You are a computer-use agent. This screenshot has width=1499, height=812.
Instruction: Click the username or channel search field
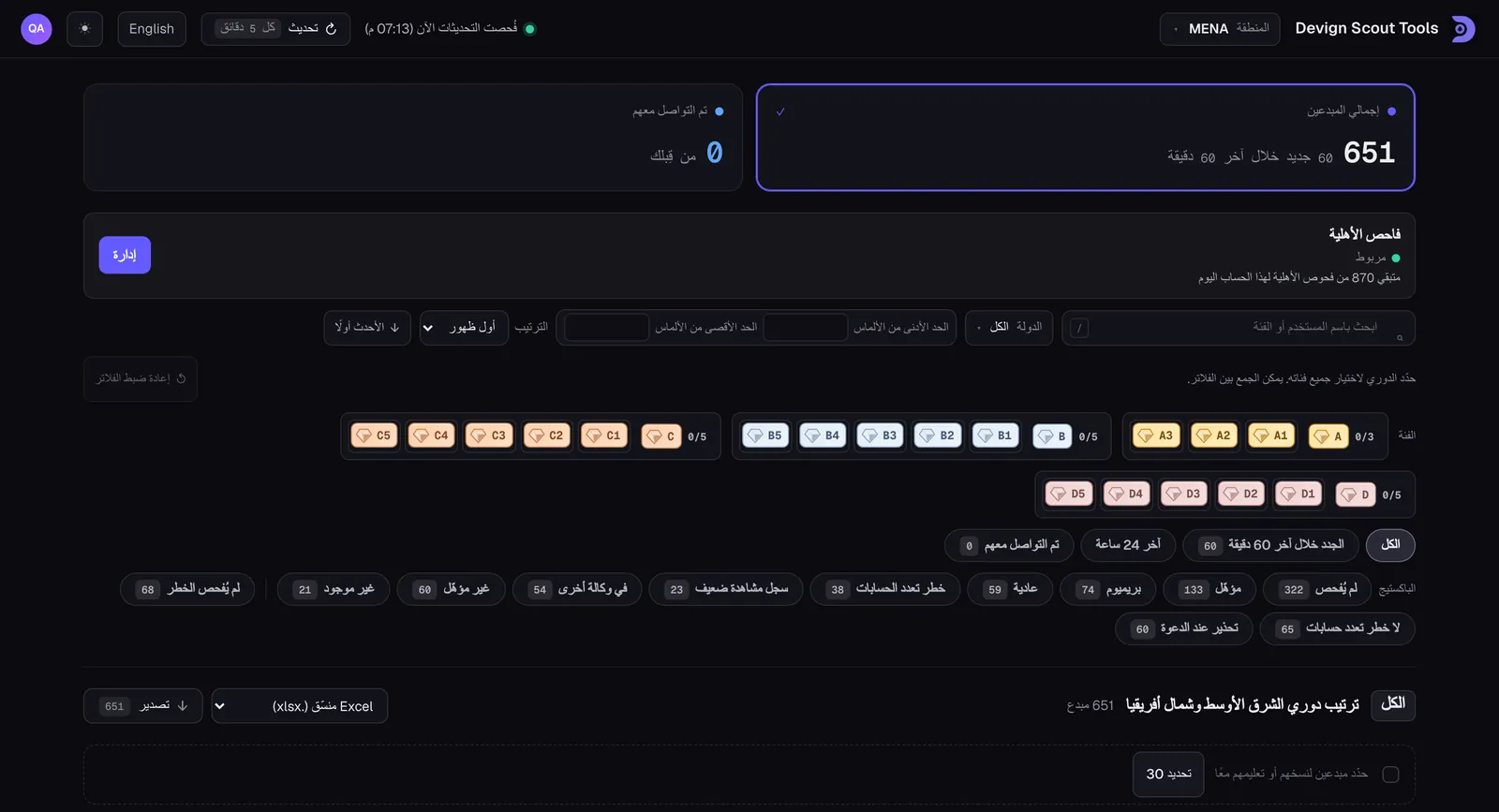(x=1238, y=328)
